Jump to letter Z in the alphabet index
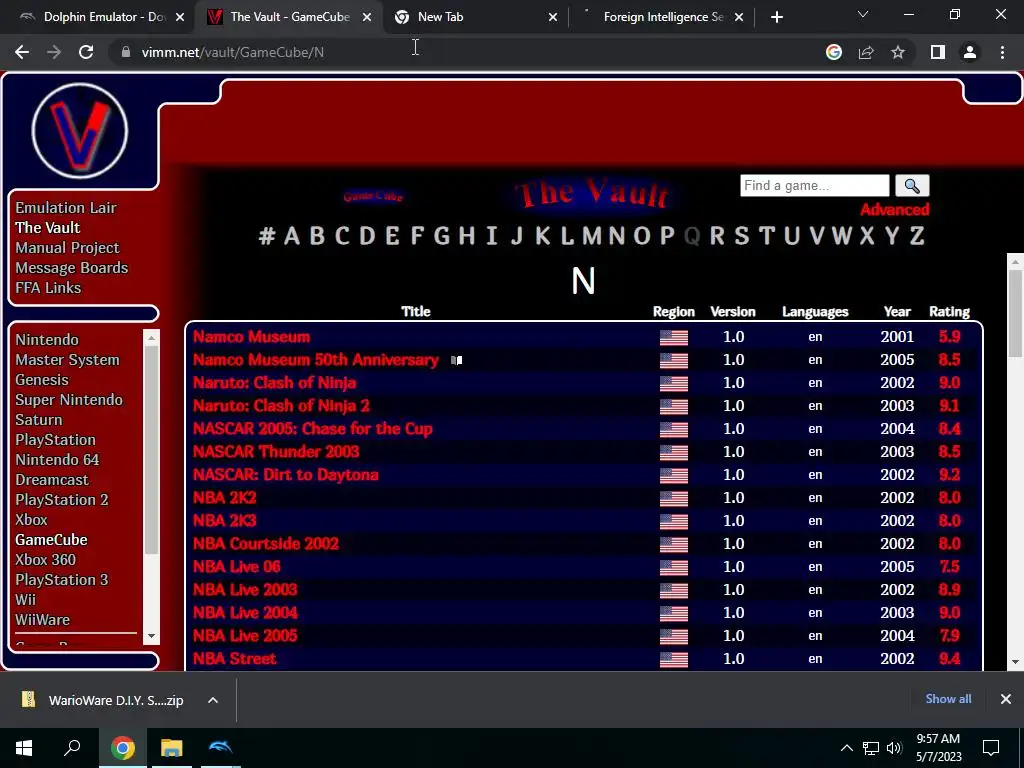This screenshot has width=1024, height=768. 917,236
